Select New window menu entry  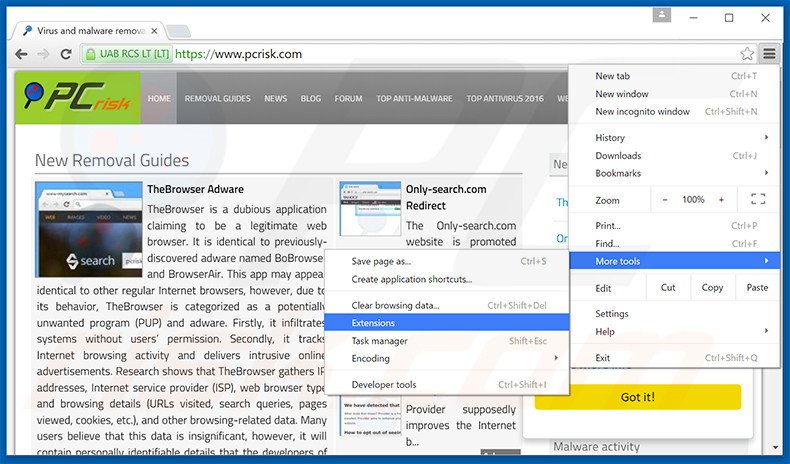675,94
